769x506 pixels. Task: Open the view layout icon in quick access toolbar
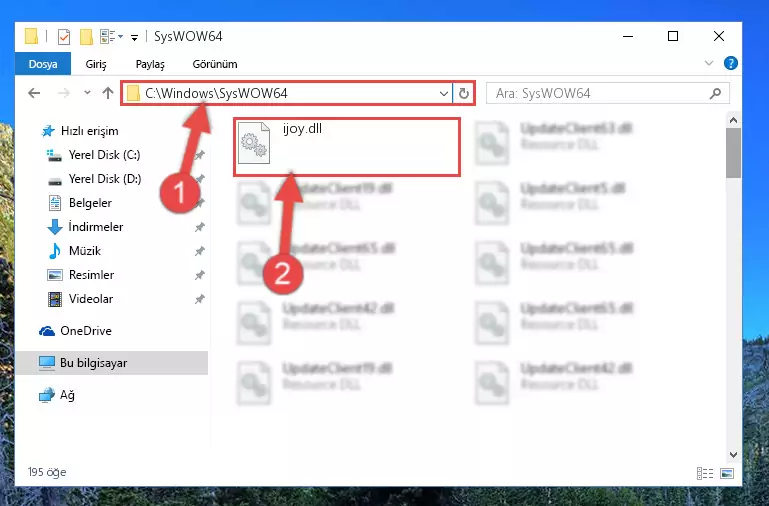coord(107,36)
